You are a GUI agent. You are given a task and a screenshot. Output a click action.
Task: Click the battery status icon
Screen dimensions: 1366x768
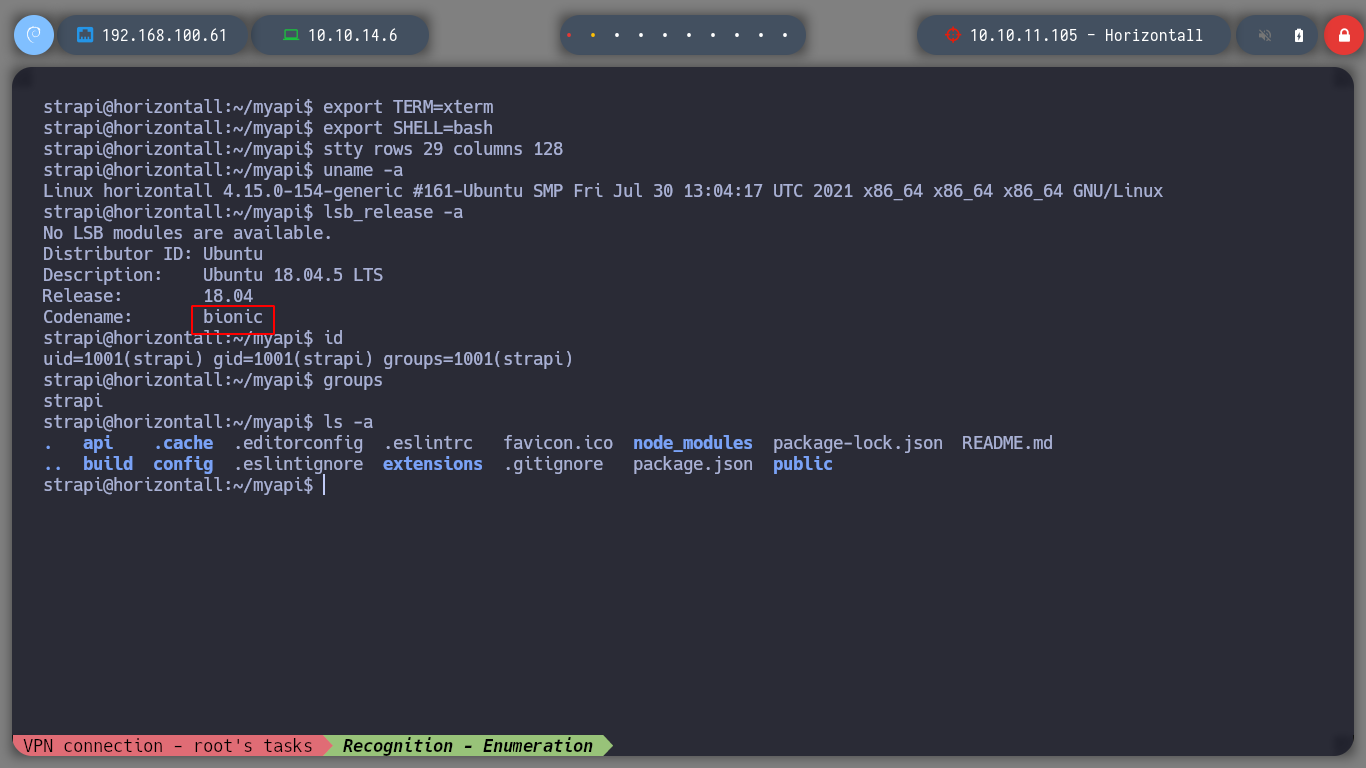tap(1299, 35)
